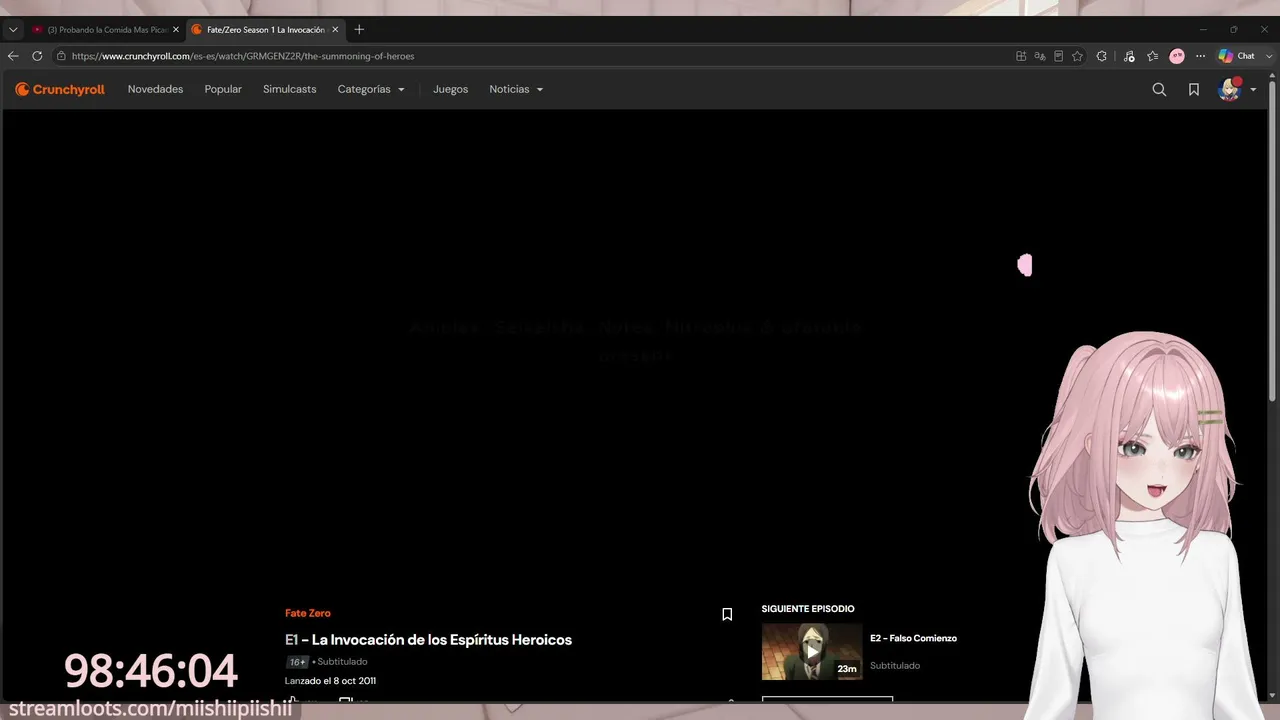Play the E2 next episode thumbnail
Viewport: 1280px width, 720px height.
click(812, 651)
